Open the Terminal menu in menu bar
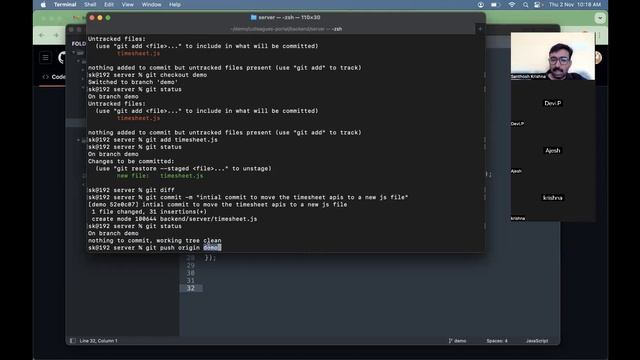 (65, 4)
